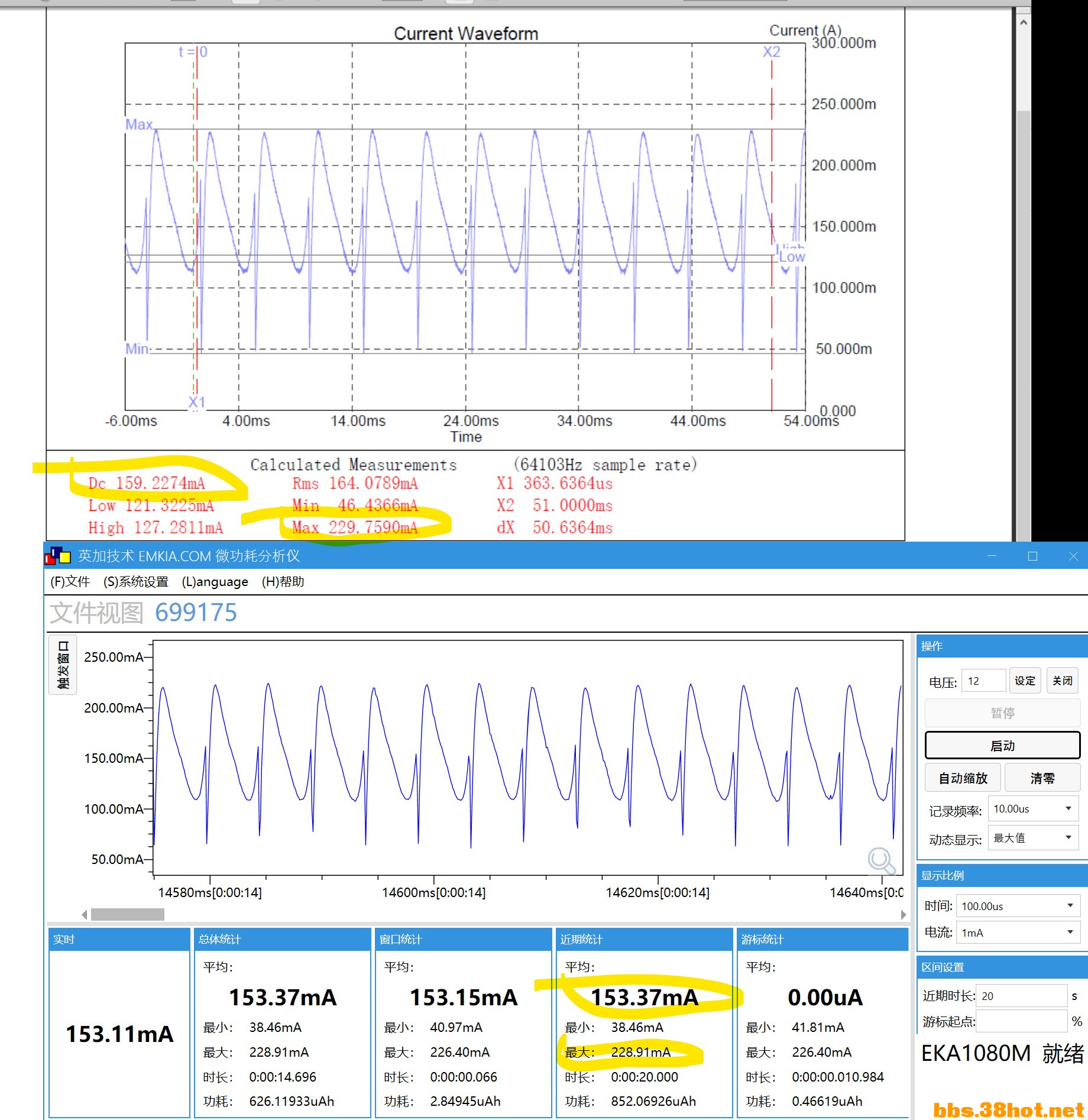Click the real-time value 153.11mA
The height and width of the screenshot is (1120, 1088).
click(x=119, y=1034)
